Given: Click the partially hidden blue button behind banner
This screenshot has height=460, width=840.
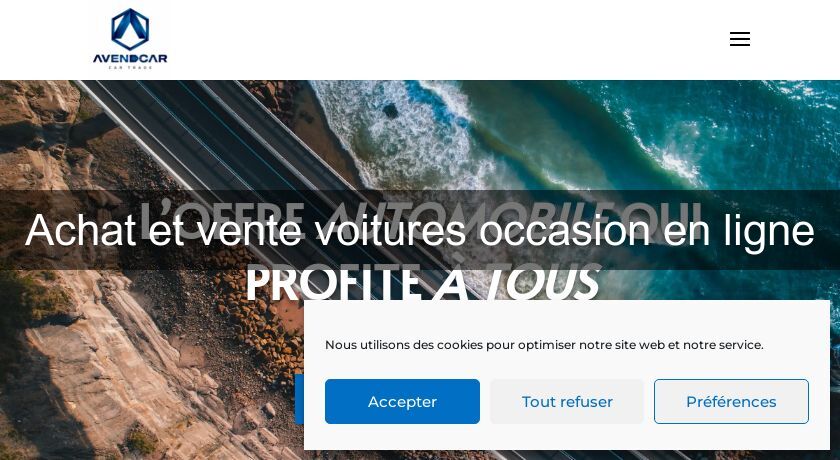Looking at the screenshot, I should [x=299, y=399].
